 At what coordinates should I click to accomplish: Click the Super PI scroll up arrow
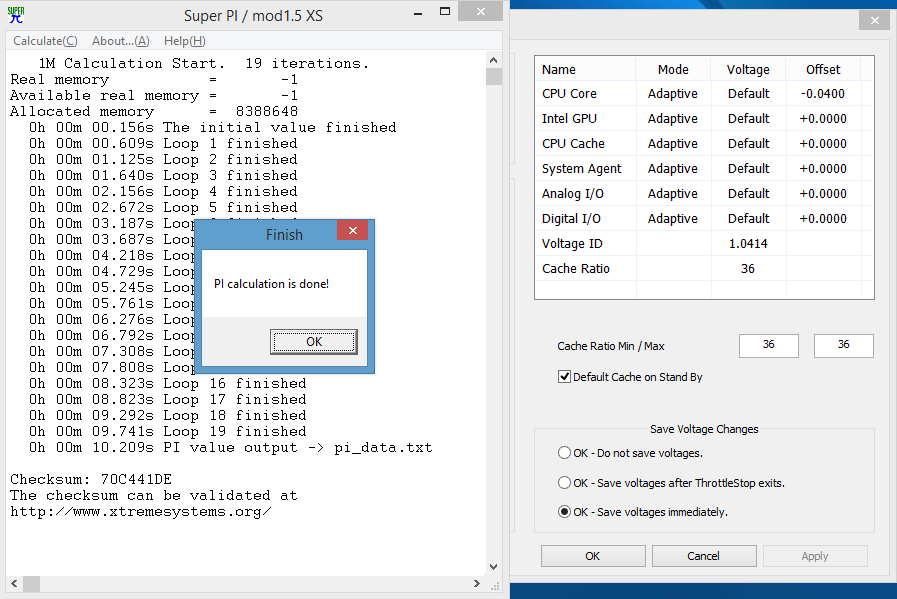click(x=494, y=60)
